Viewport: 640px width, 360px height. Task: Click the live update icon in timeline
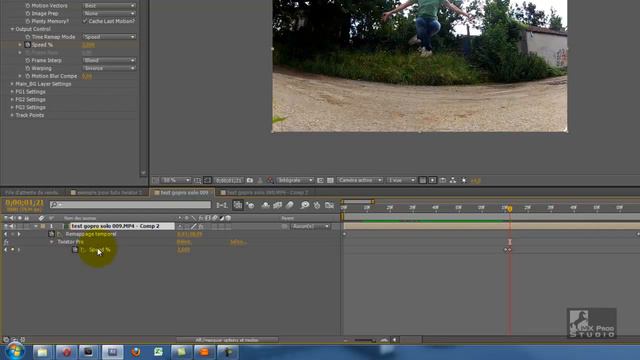[x=238, y=205]
